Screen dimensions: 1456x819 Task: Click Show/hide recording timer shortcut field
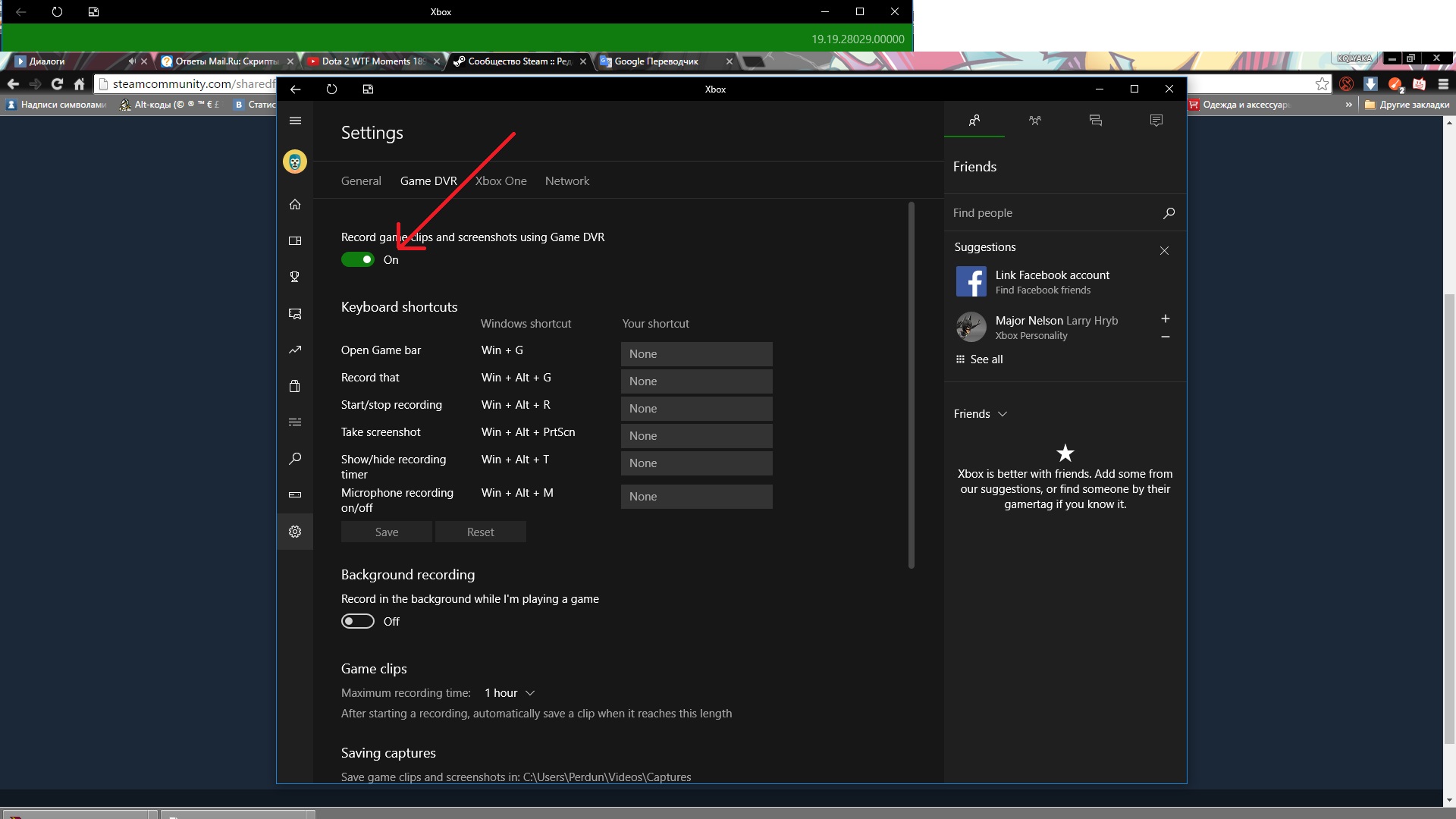point(697,463)
